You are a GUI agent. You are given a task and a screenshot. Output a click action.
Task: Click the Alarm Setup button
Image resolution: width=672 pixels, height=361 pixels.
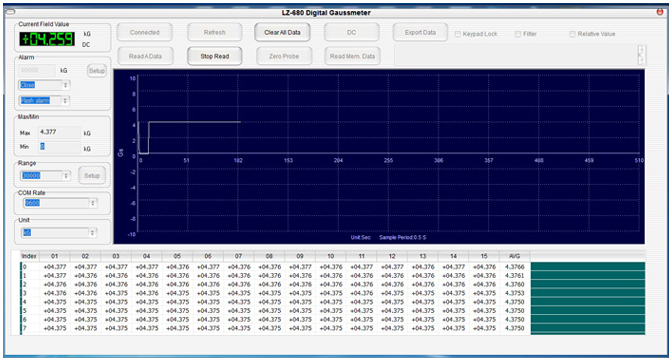(x=96, y=71)
